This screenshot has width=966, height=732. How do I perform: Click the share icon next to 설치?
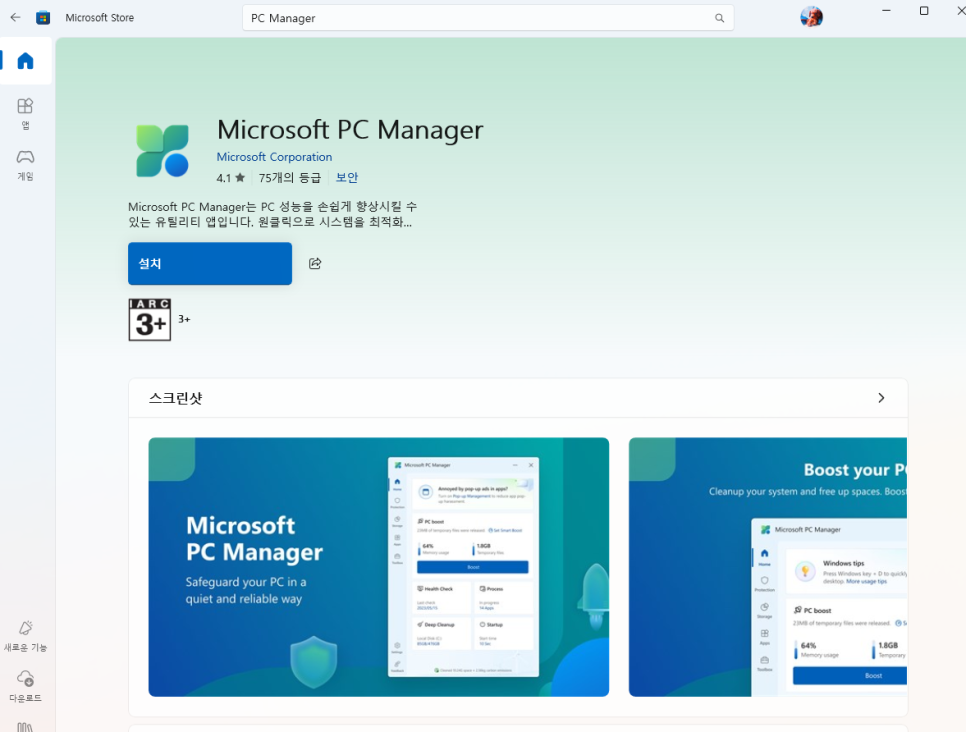[x=315, y=264]
